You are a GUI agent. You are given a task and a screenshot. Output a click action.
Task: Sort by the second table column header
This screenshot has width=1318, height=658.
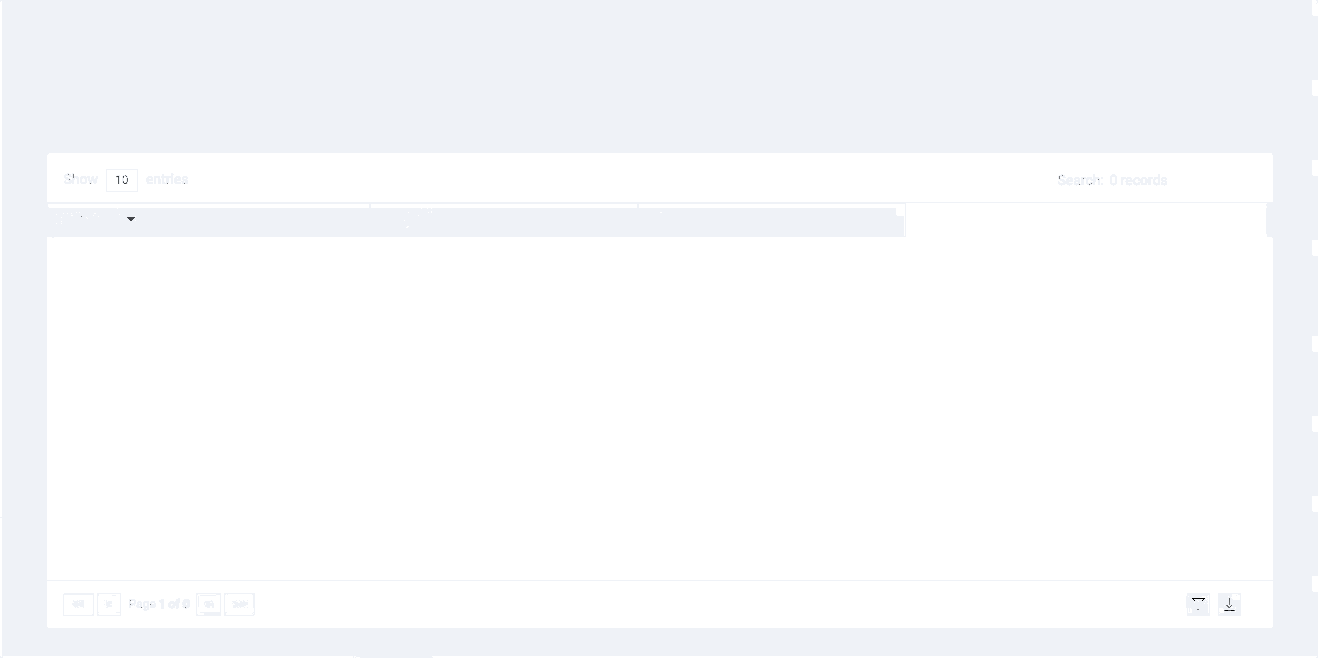503,221
